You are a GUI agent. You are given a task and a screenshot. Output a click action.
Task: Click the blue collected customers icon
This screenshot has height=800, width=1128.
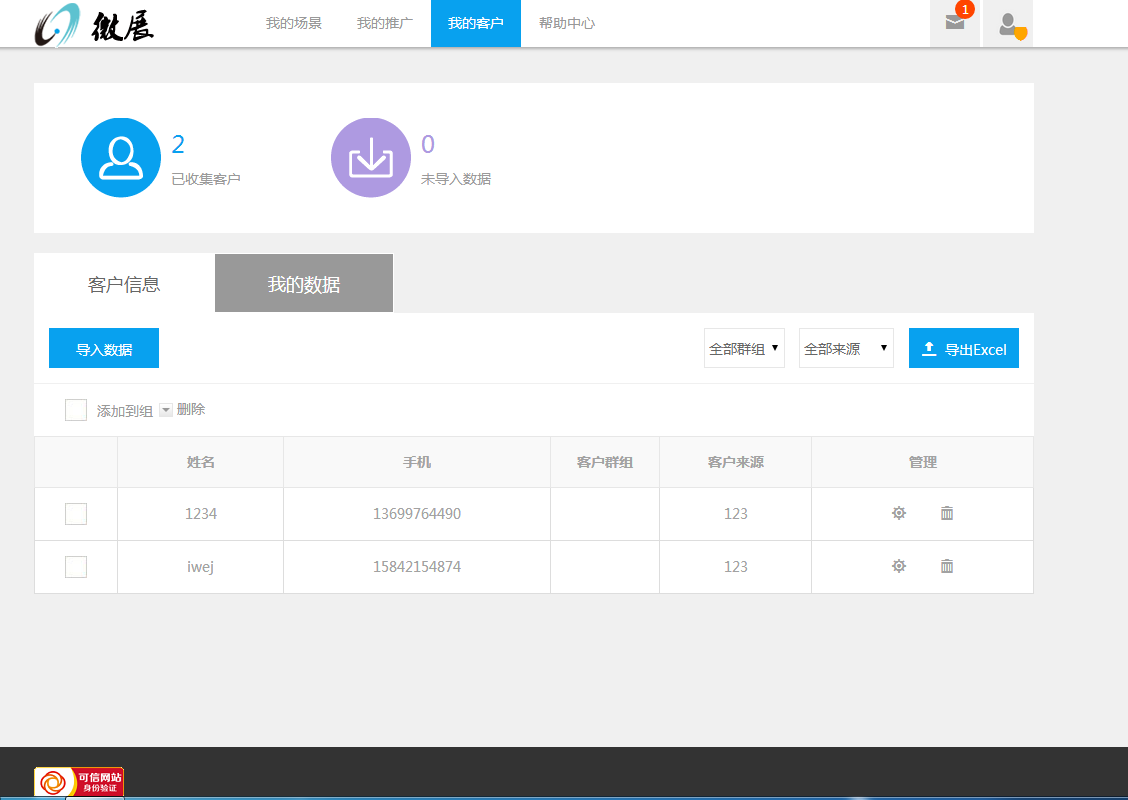click(121, 158)
